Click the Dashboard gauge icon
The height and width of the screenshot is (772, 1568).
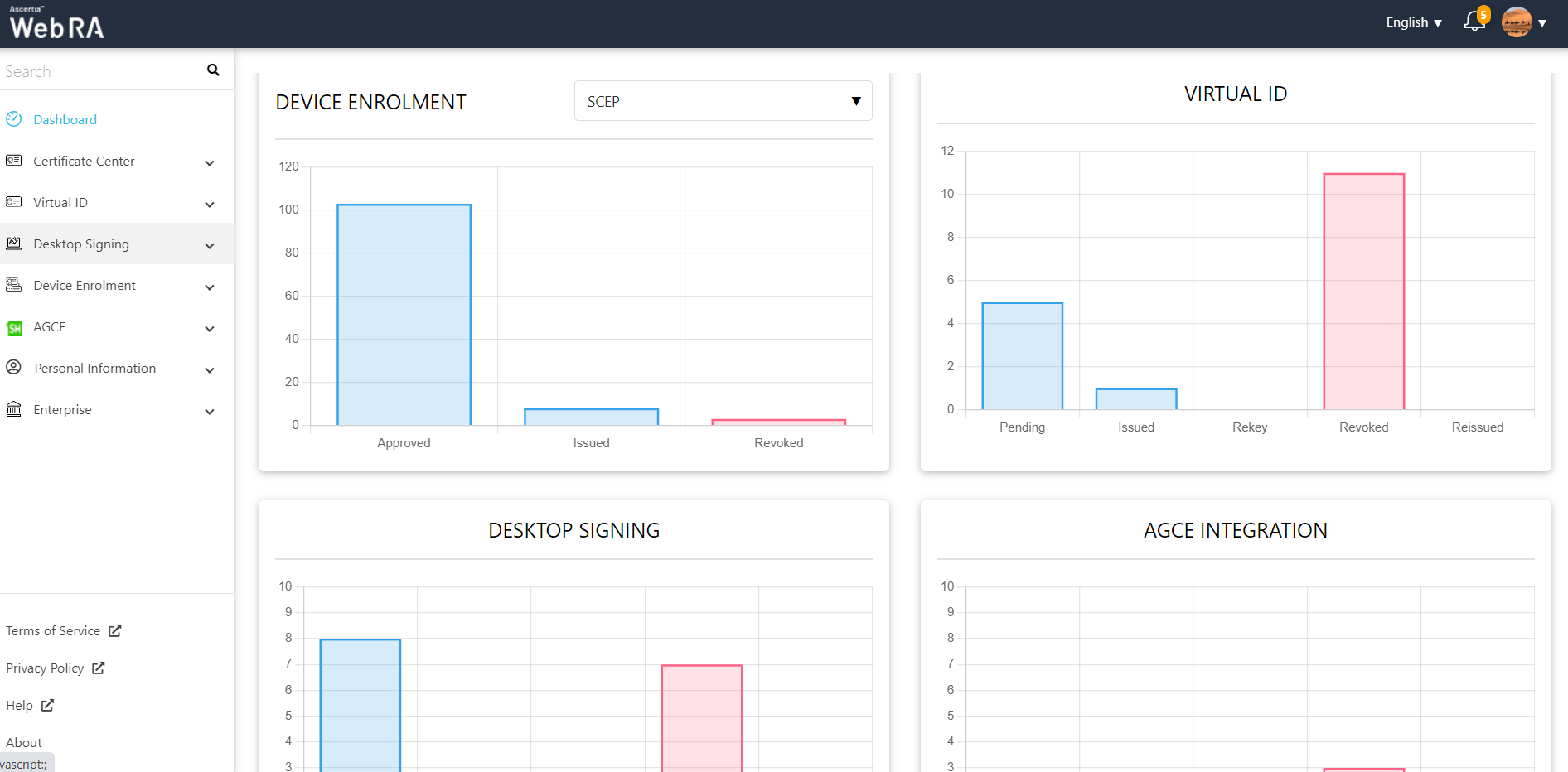coord(14,119)
